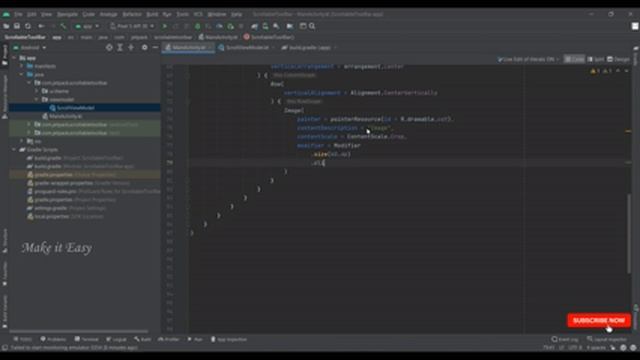Click the red SUBSCRIBE NOW button

(x=599, y=320)
